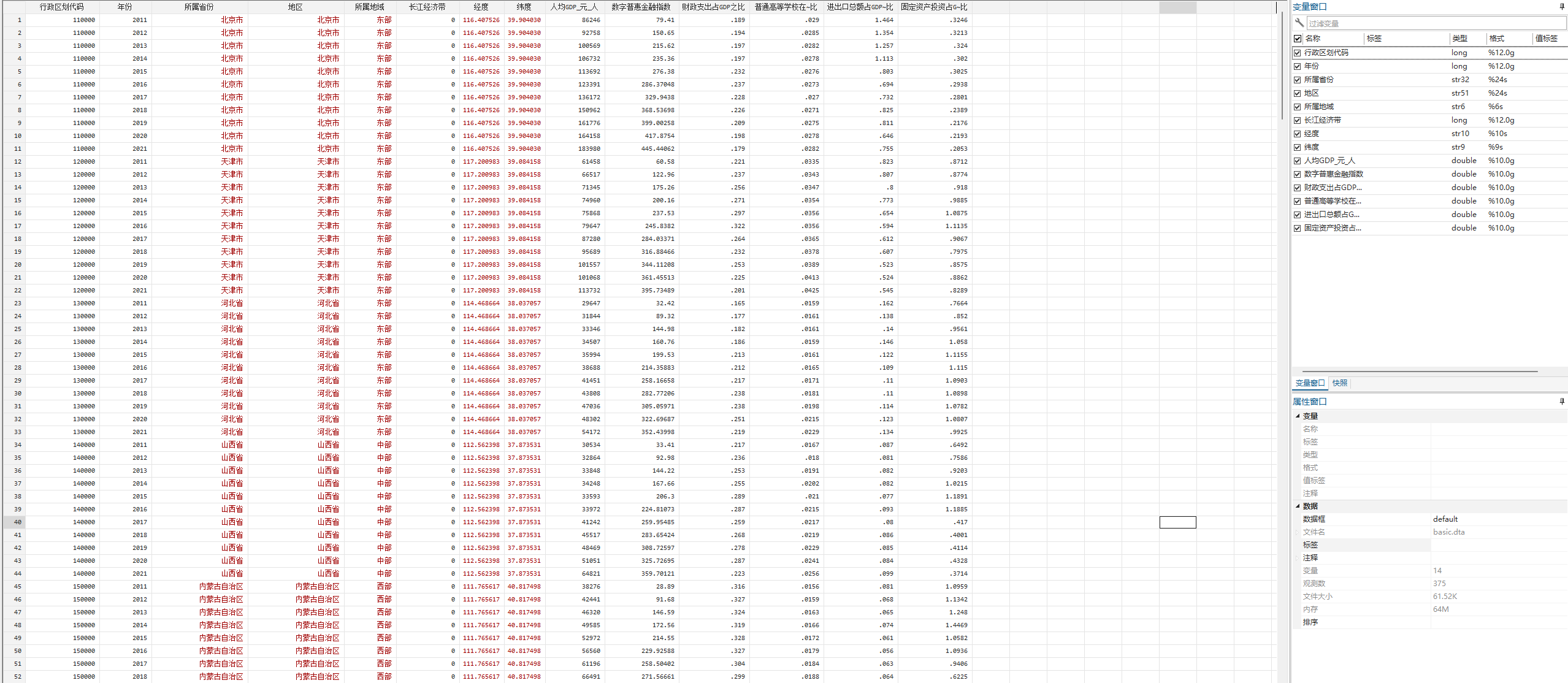Pin the 属性窗口 panel
The image size is (1568, 683).
(1561, 402)
